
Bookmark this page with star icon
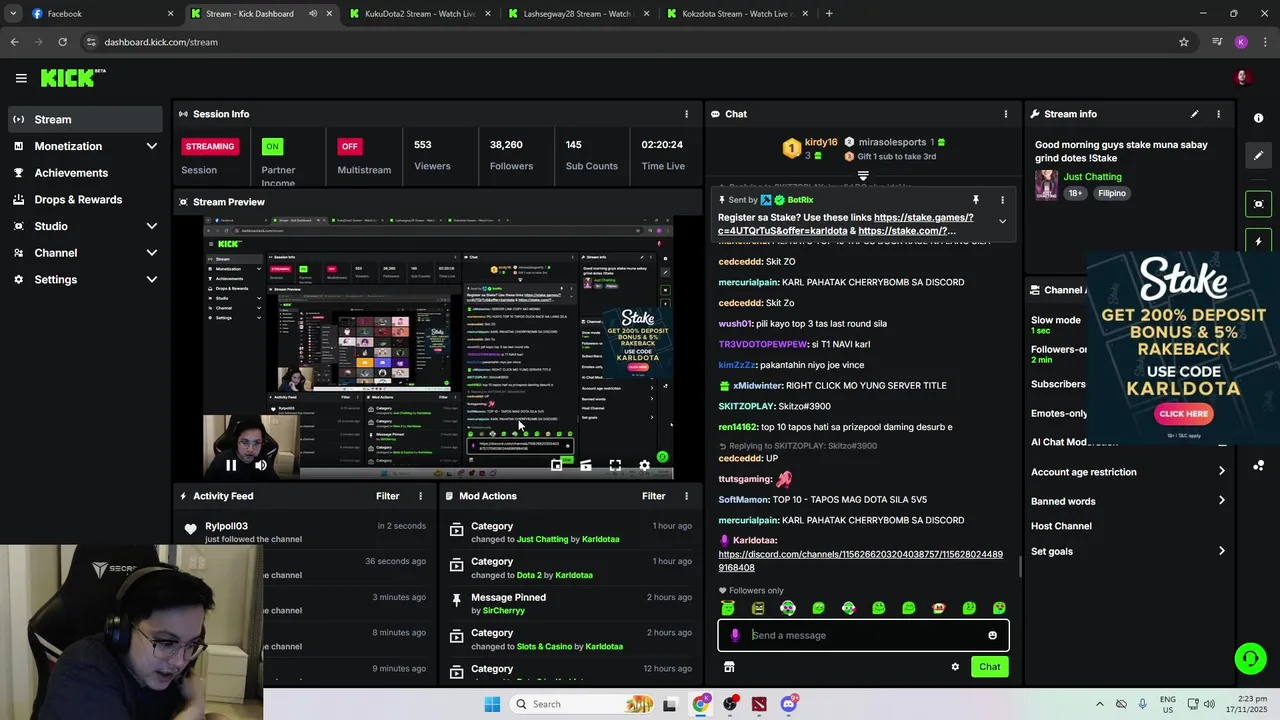[x=1184, y=42]
